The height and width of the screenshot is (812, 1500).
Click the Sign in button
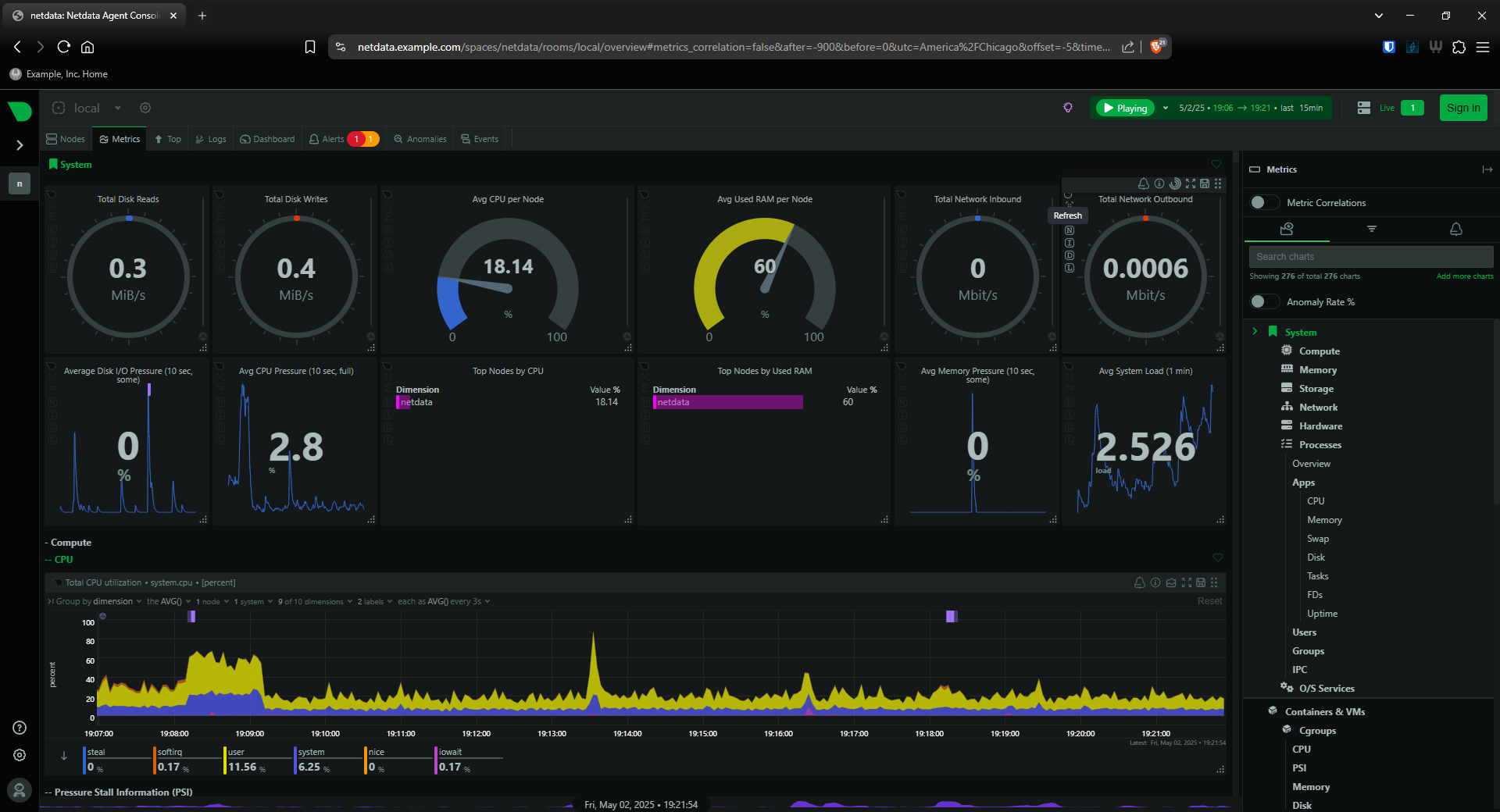[1462, 108]
